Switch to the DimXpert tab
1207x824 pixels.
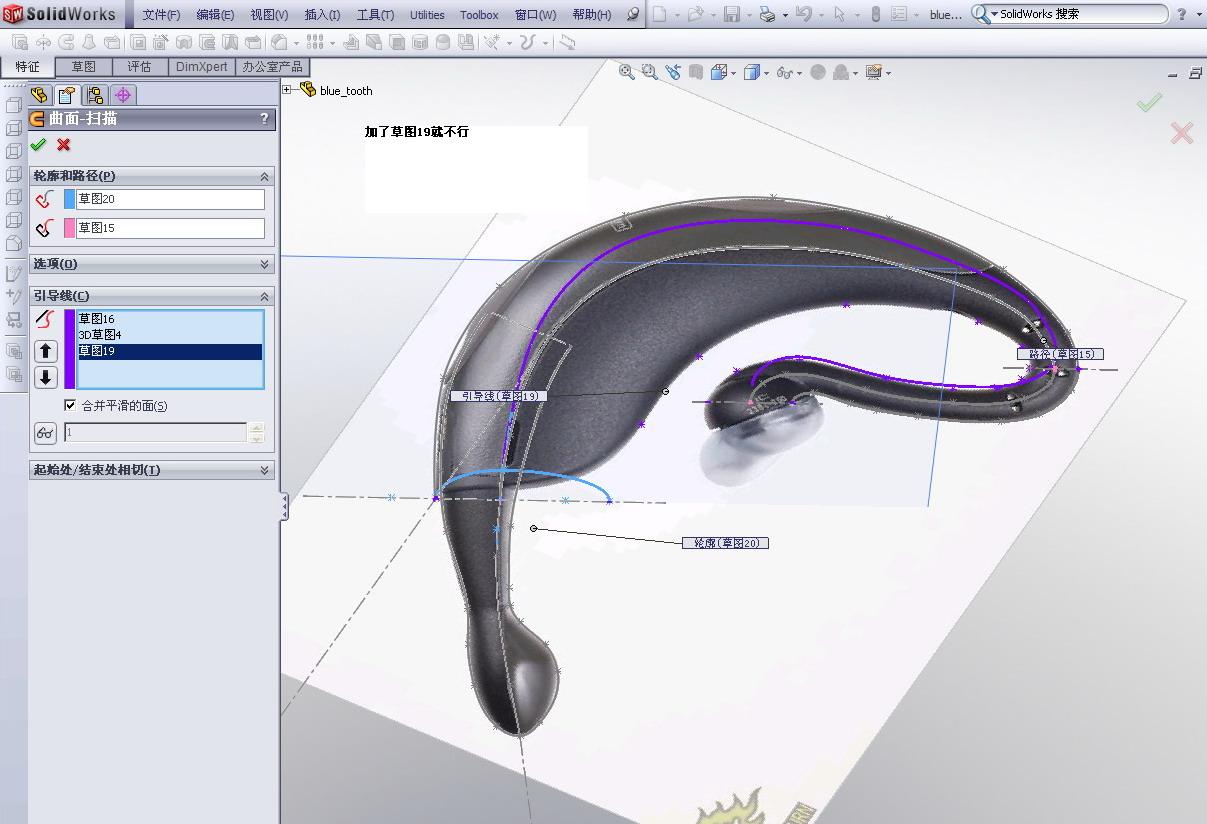[x=201, y=67]
